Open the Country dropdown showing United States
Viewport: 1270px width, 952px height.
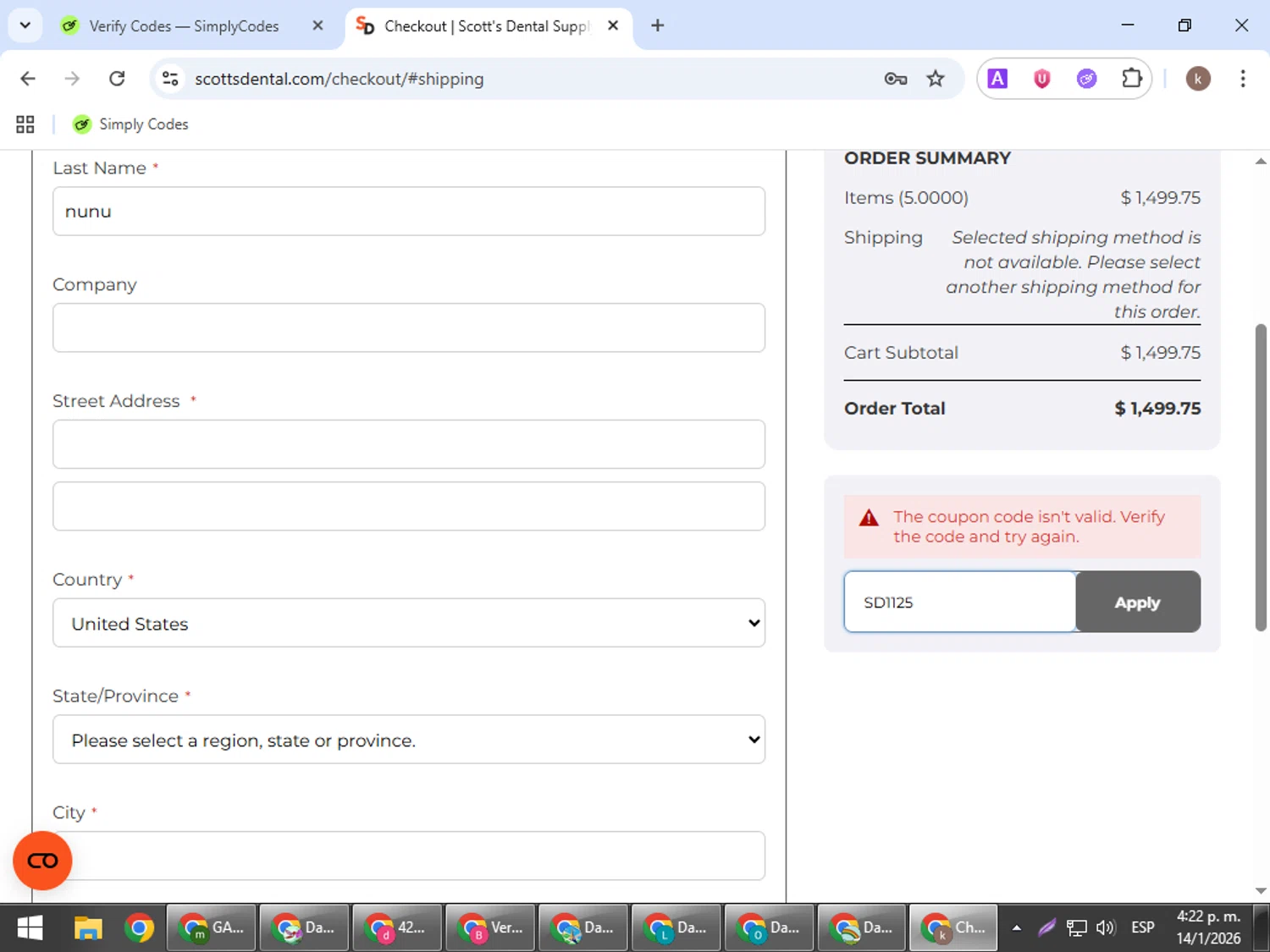[x=409, y=623]
